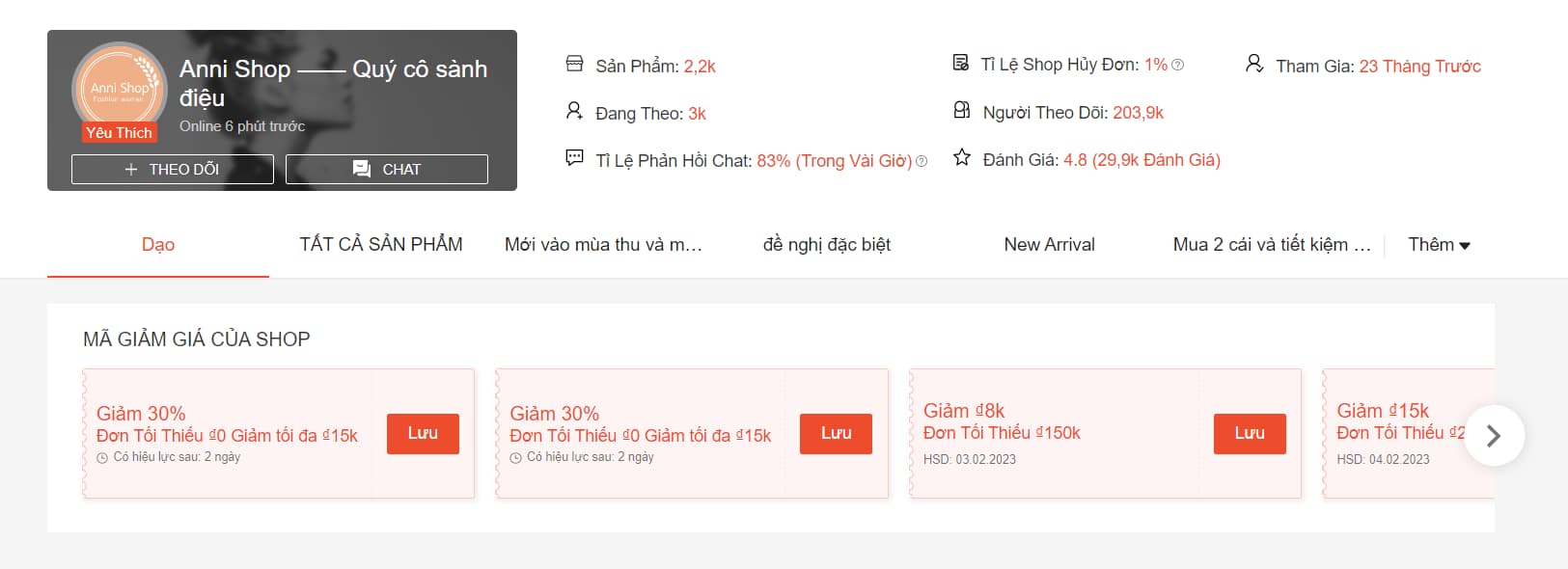Switch to TẤT CẢ SẢN PHẨM tab
Image resolution: width=1568 pixels, height=569 pixels.
point(381,245)
